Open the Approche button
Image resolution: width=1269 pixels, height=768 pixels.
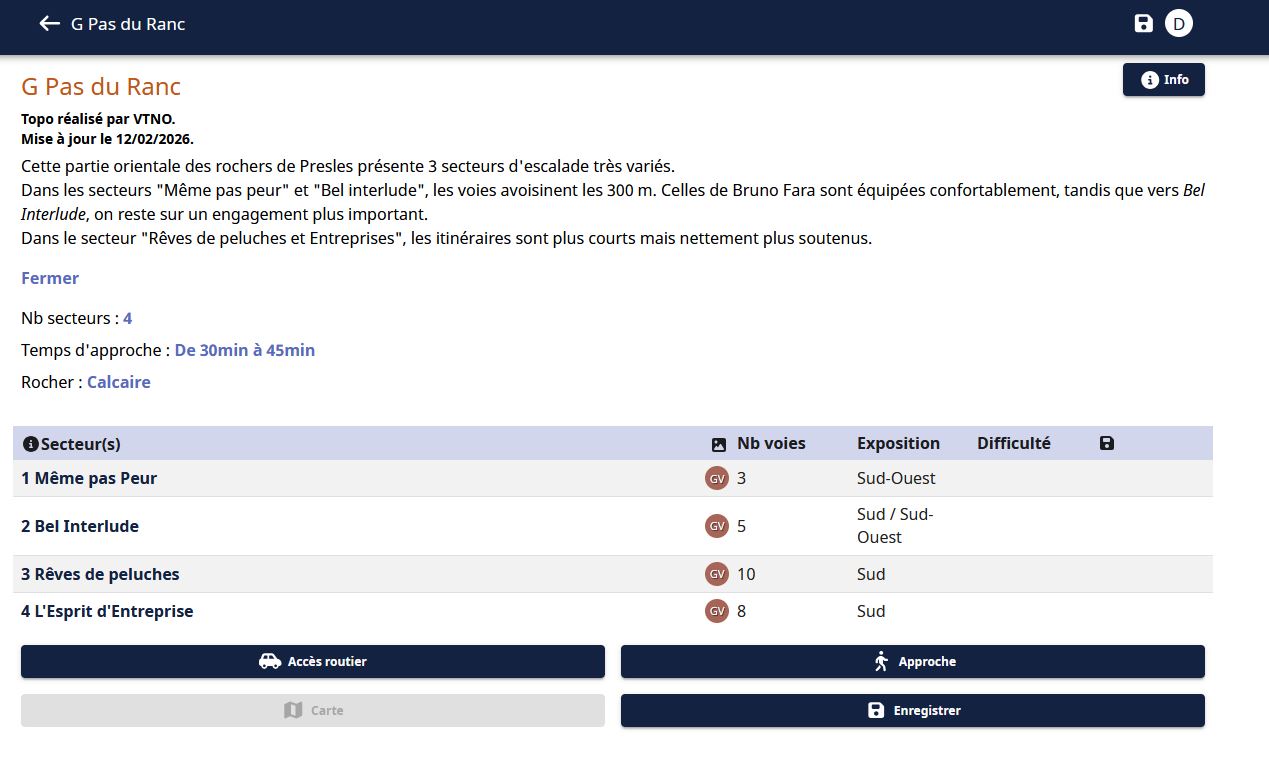point(913,661)
